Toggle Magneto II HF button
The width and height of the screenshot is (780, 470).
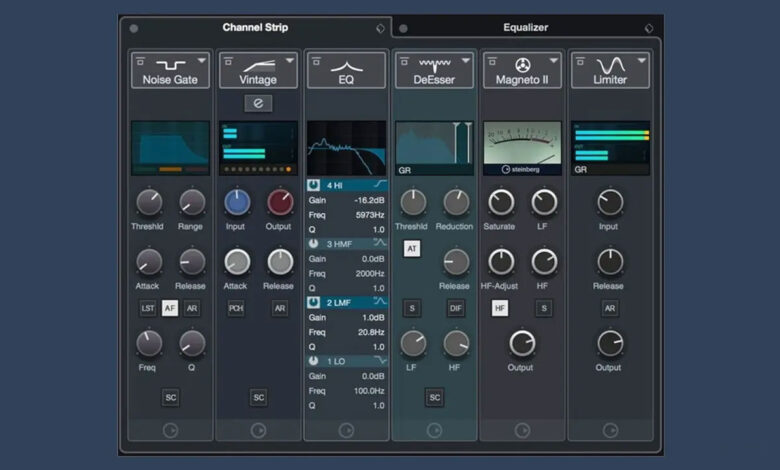pos(500,308)
